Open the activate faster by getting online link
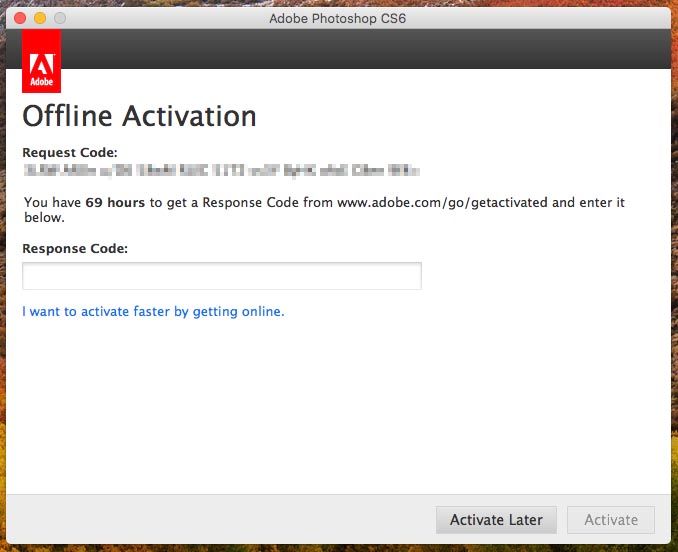The width and height of the screenshot is (678, 552). (x=154, y=312)
